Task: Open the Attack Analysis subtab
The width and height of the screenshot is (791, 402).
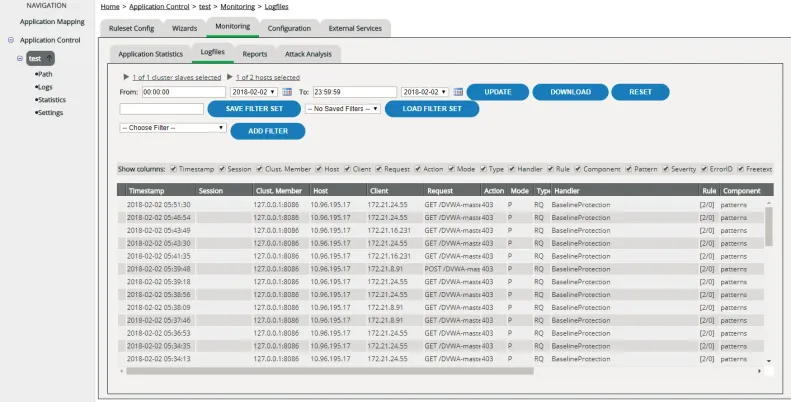Action: click(308, 54)
